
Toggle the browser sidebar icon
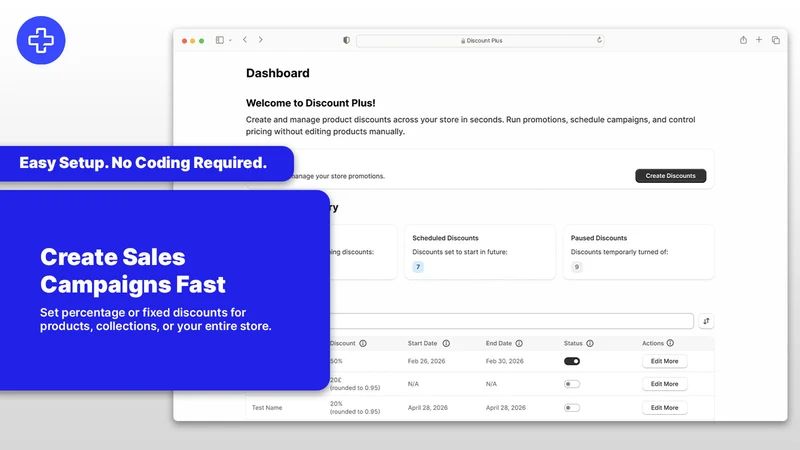[x=219, y=40]
